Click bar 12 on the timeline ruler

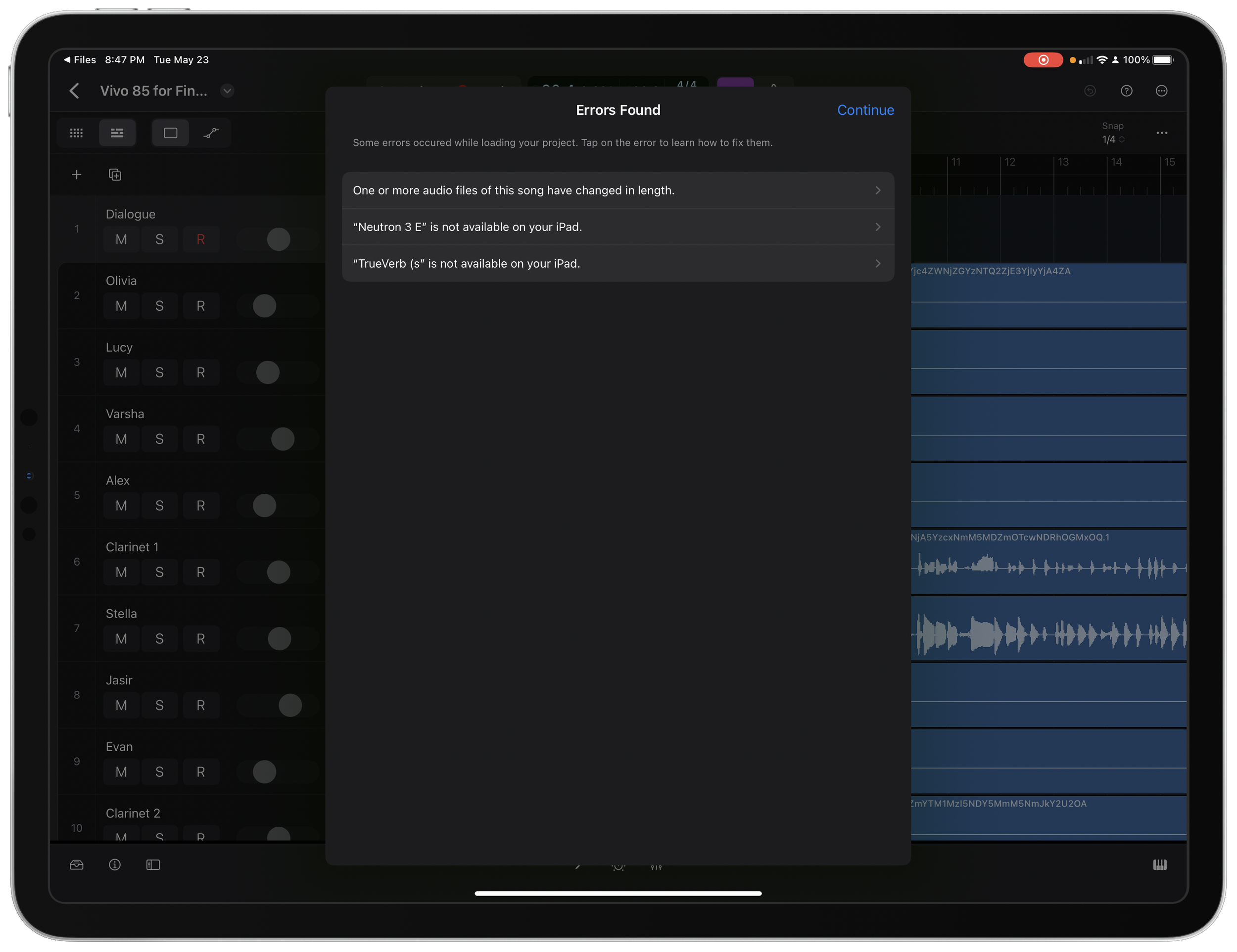(x=1009, y=162)
